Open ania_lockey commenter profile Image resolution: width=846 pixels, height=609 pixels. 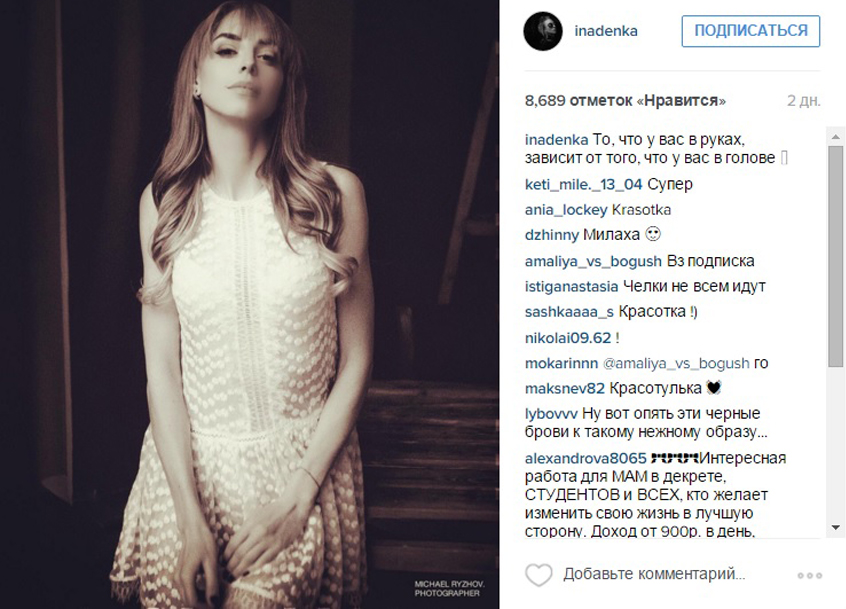pos(566,210)
